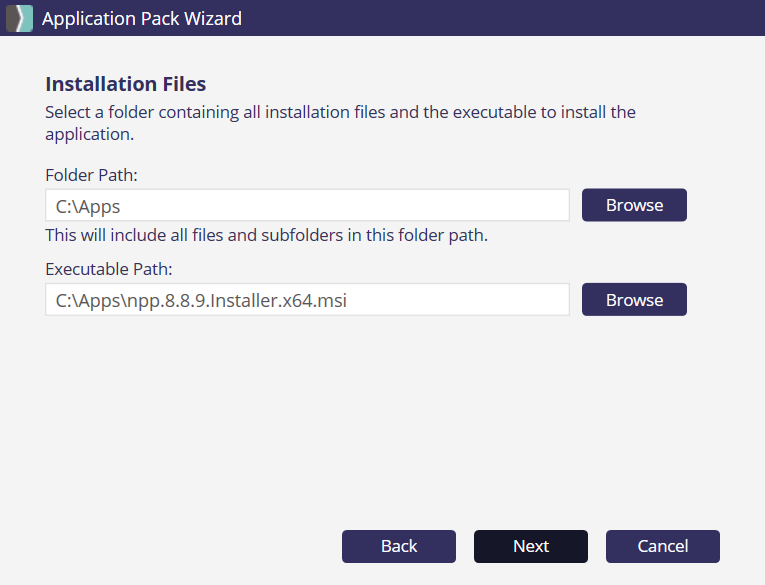Click the empty title bar area right of title
The width and height of the screenshot is (765, 585).
[x=500, y=18]
